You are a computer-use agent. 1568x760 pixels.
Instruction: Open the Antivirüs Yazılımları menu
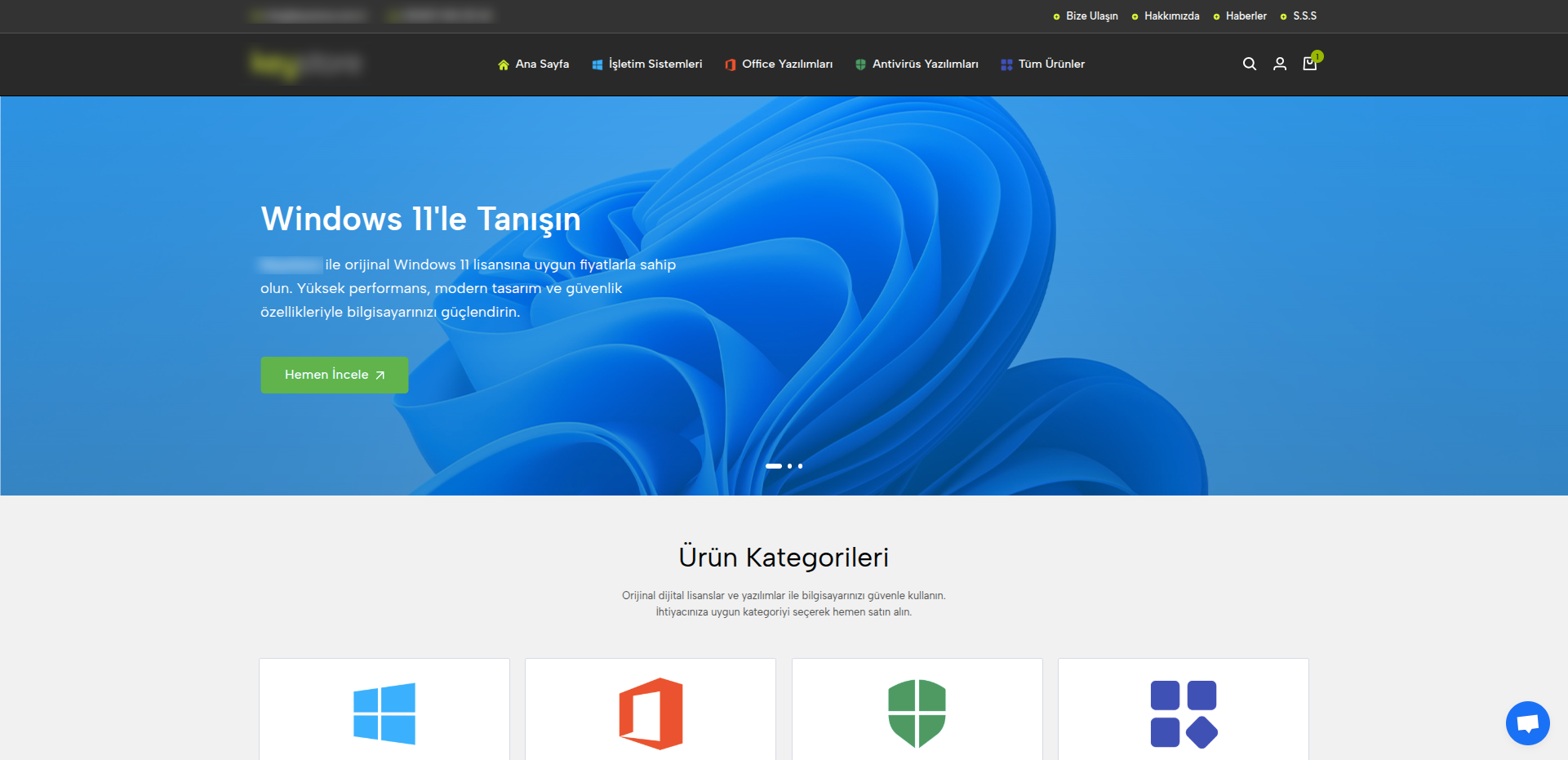917,64
